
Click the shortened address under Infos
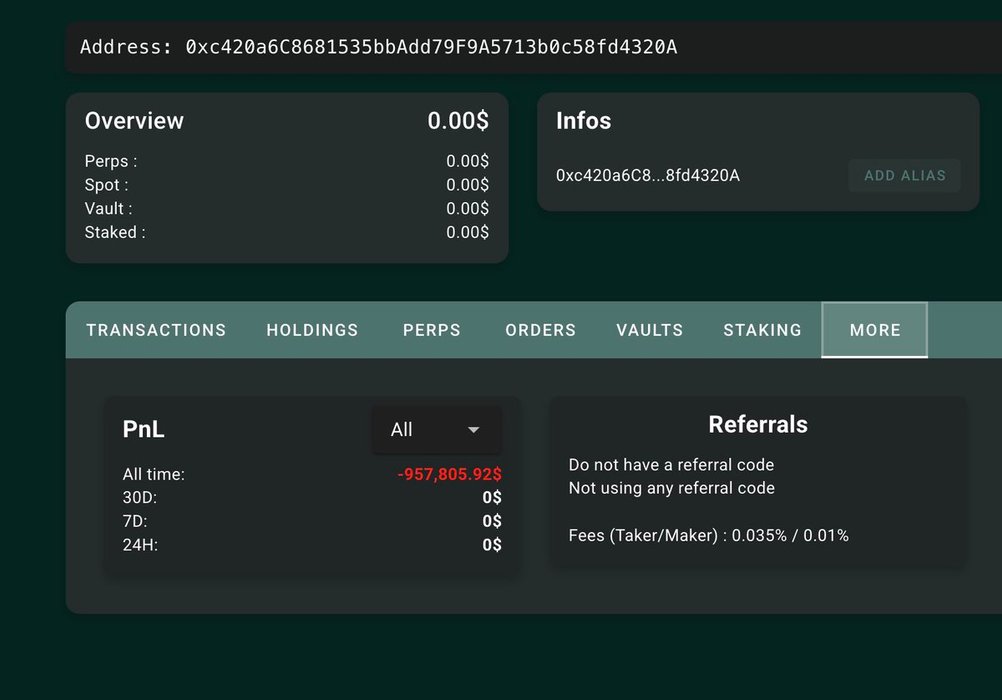coord(647,176)
